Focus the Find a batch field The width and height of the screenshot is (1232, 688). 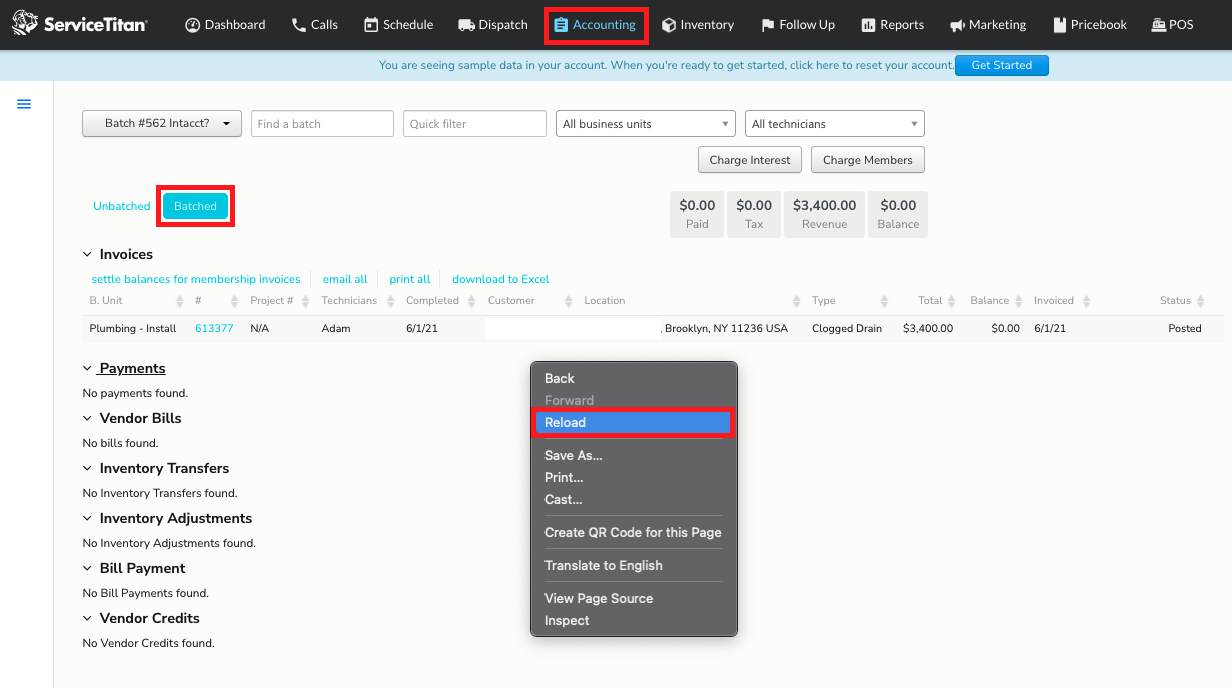pos(322,123)
